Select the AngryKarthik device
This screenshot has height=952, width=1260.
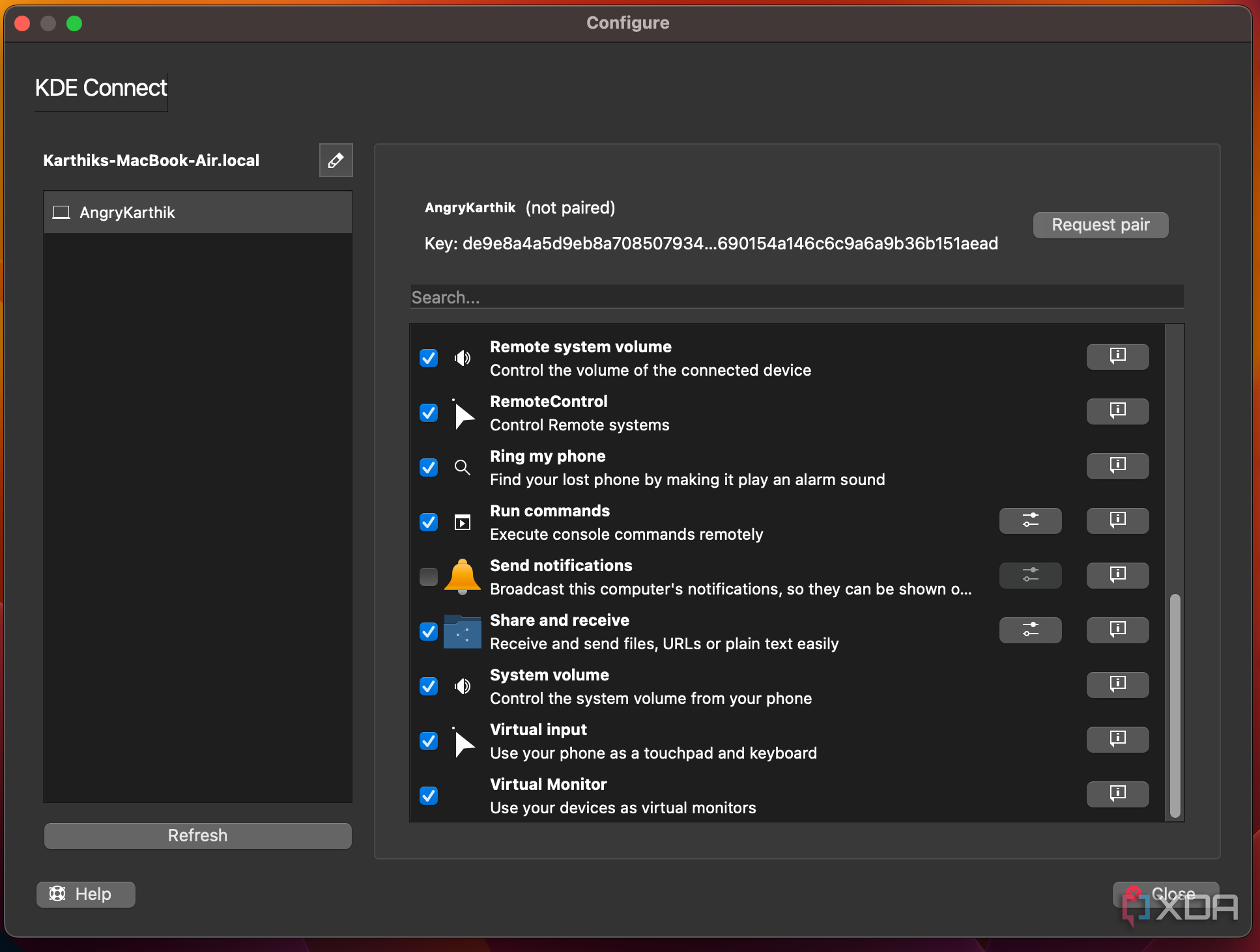(x=197, y=212)
